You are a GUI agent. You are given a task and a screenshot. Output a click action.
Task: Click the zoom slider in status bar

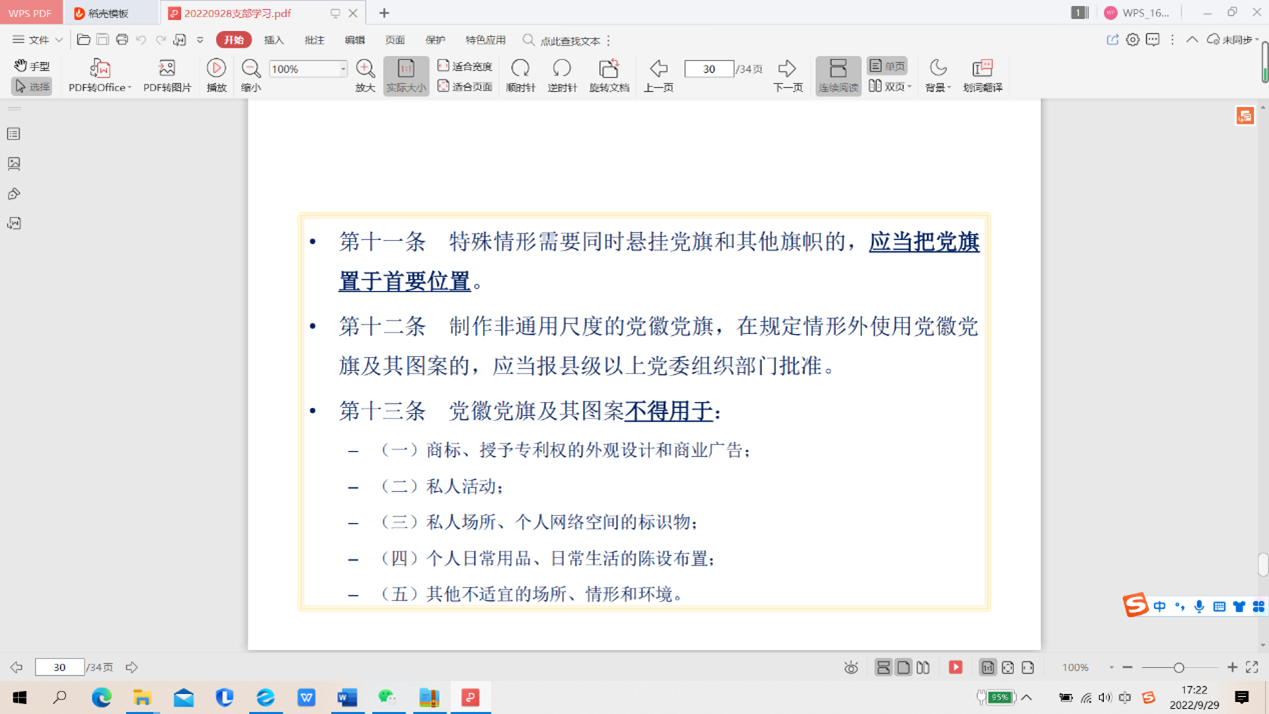pos(1179,667)
